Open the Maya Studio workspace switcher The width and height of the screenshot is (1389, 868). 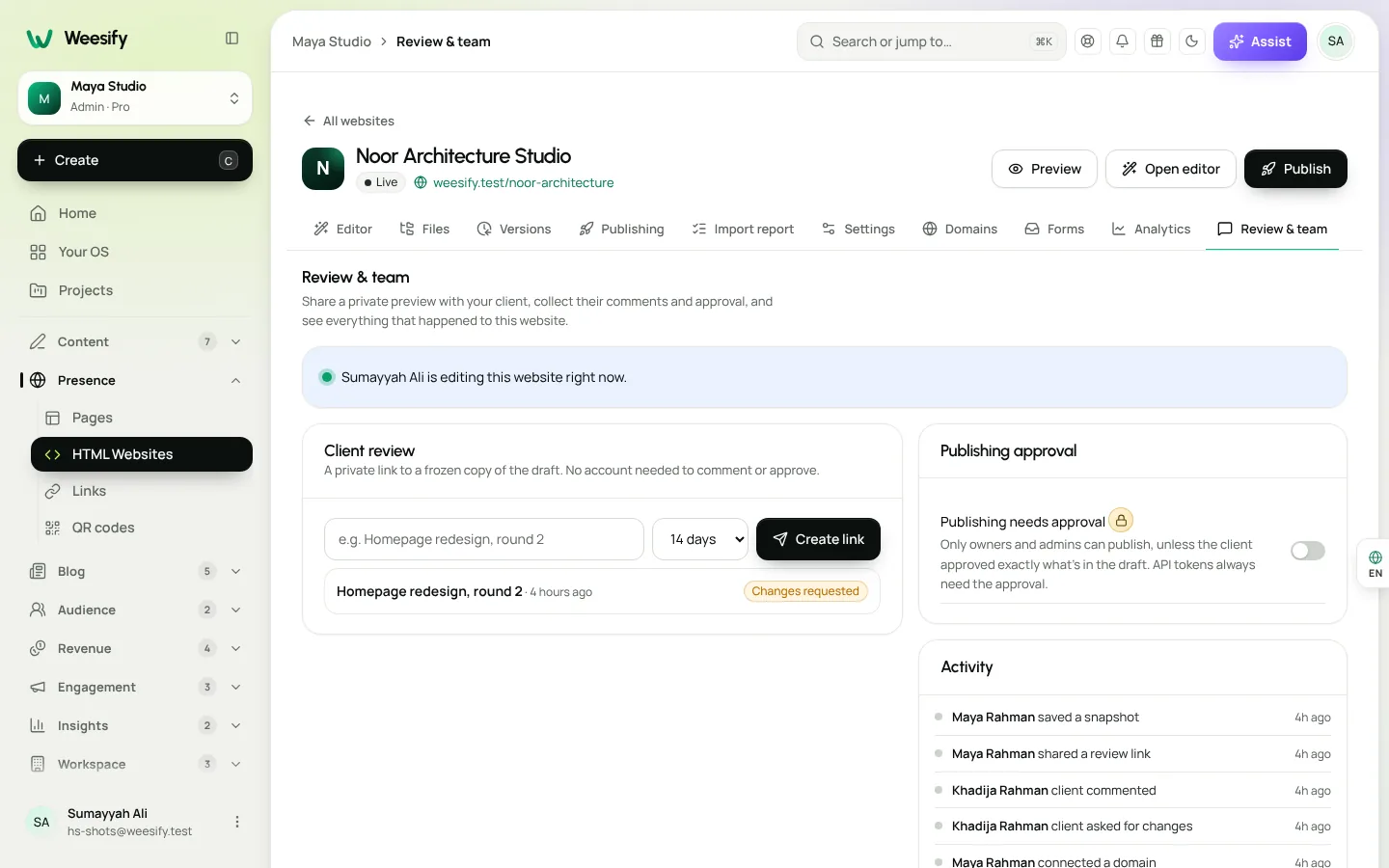pyautogui.click(x=135, y=97)
